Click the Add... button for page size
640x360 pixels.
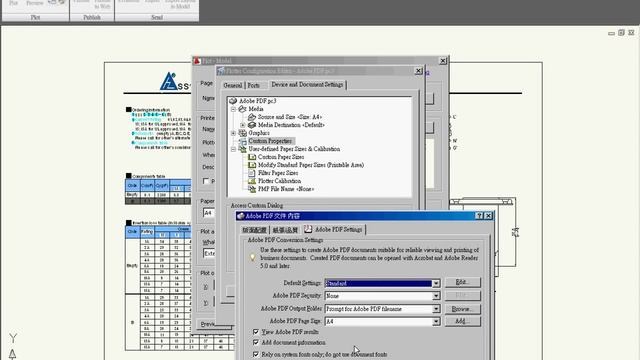pyautogui.click(x=462, y=321)
